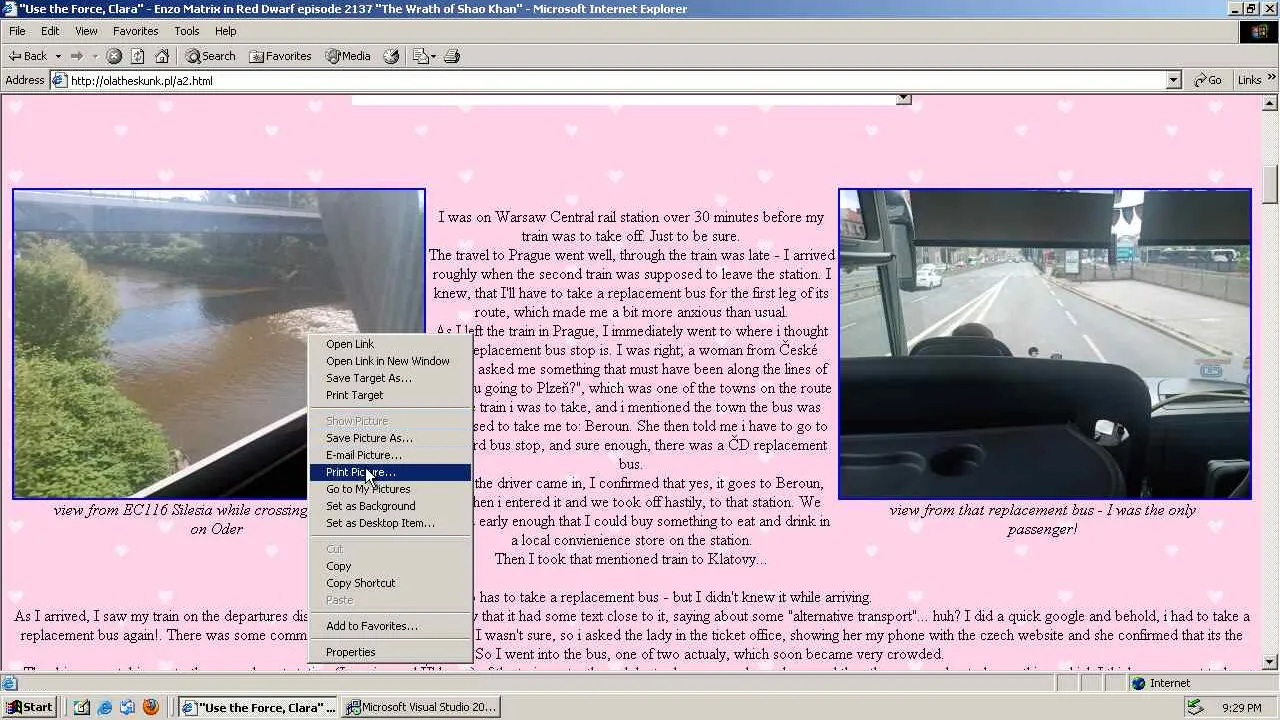
Task: Select Save Picture As... in context menu
Action: point(390,438)
